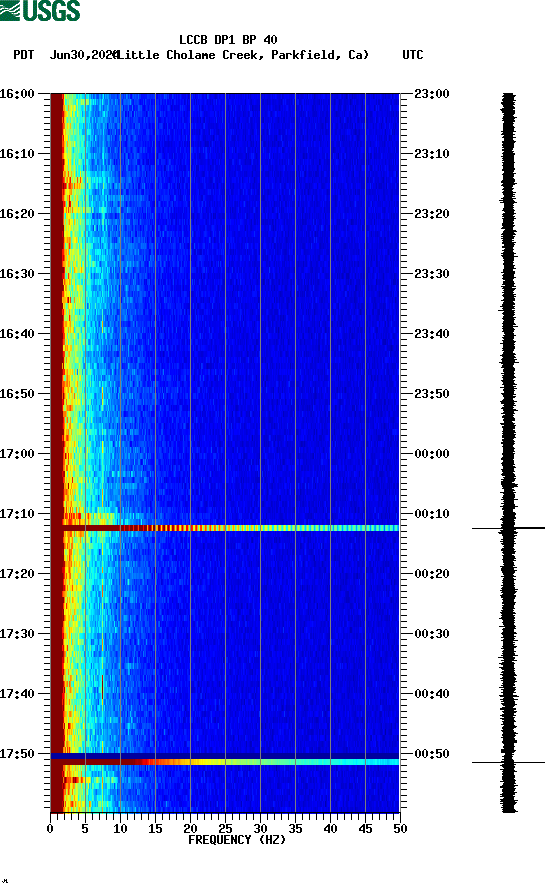Click the '16:40' PDT time label
Screen dimensions: 552x892
[x=17, y=333]
